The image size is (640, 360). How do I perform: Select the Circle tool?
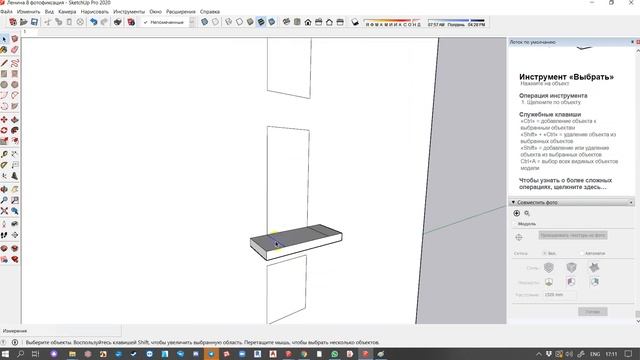pos(4,84)
